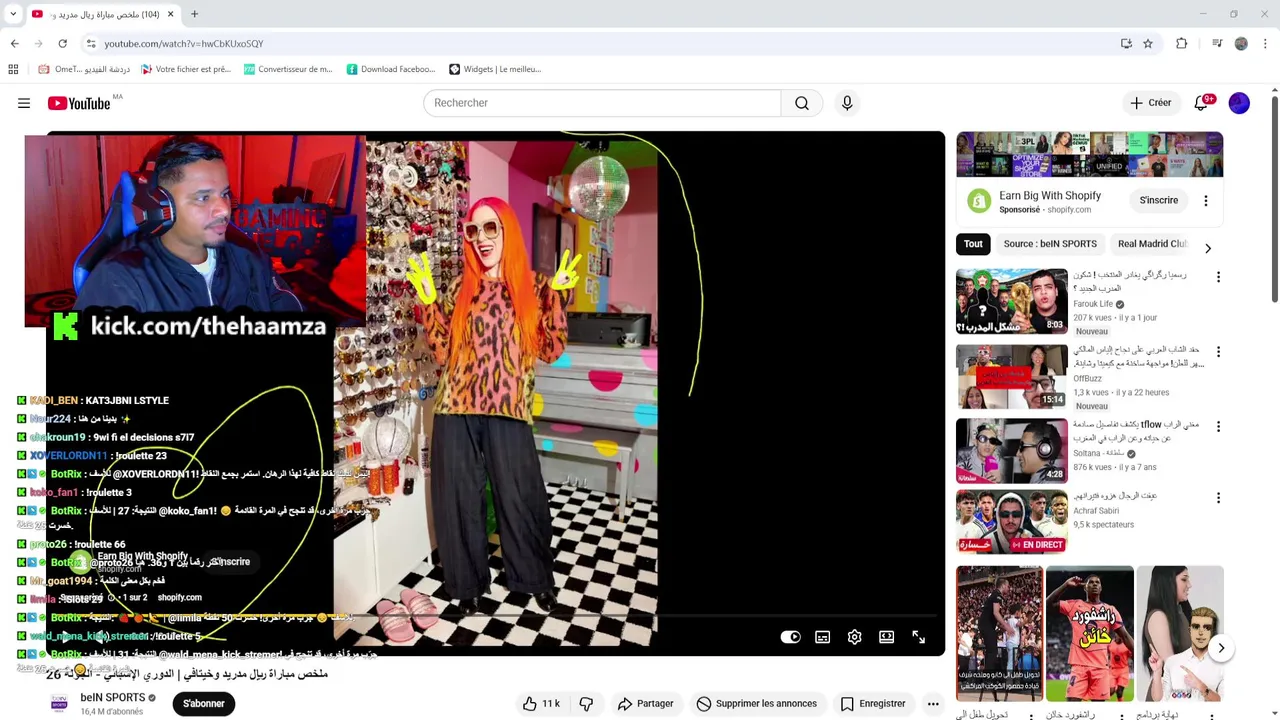Viewport: 1280px width, 720px height.
Task: Open the Convertisseur de m... bookmark
Action: 288,69
